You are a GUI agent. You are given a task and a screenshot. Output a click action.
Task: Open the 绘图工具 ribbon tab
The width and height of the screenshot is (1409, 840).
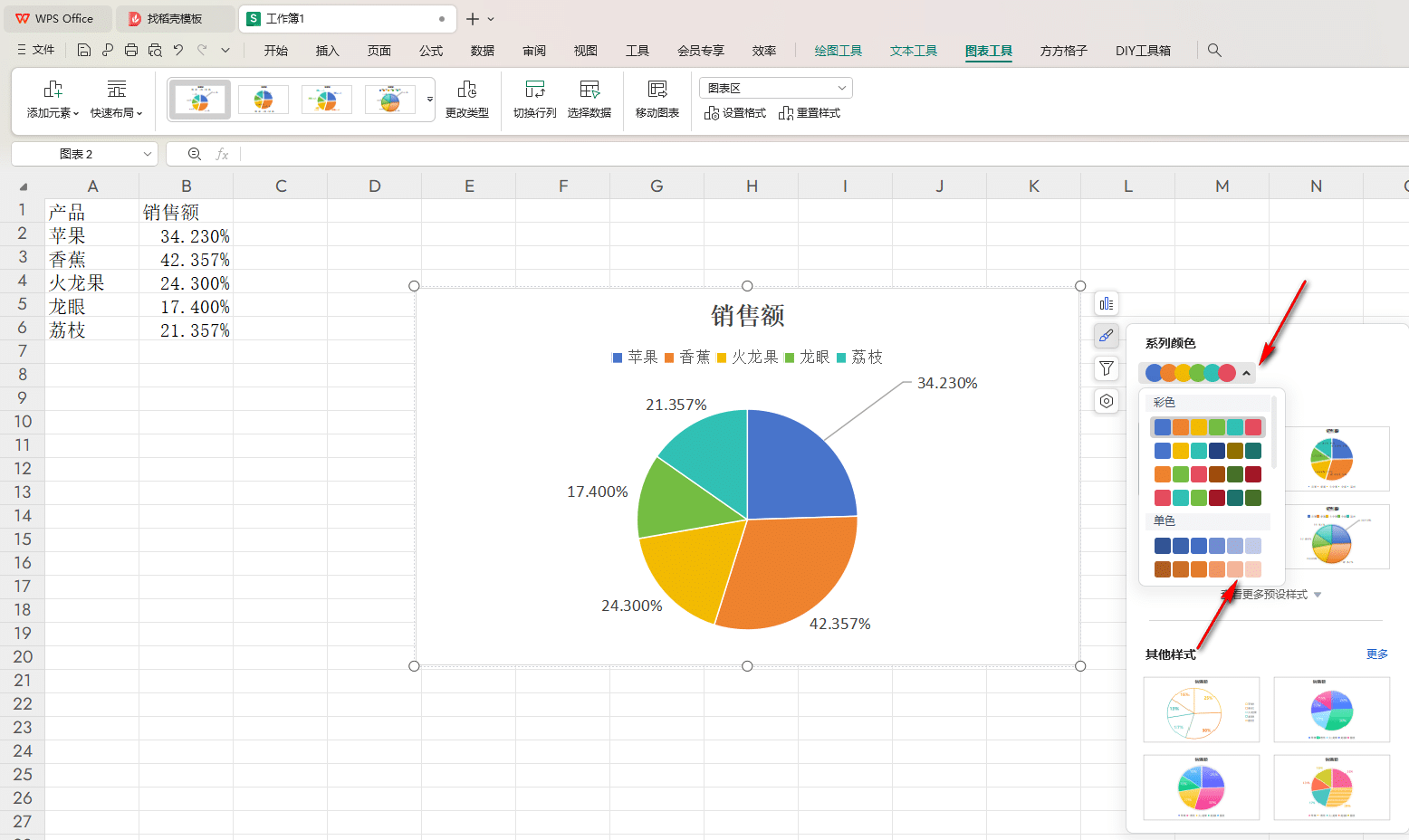[x=838, y=51]
